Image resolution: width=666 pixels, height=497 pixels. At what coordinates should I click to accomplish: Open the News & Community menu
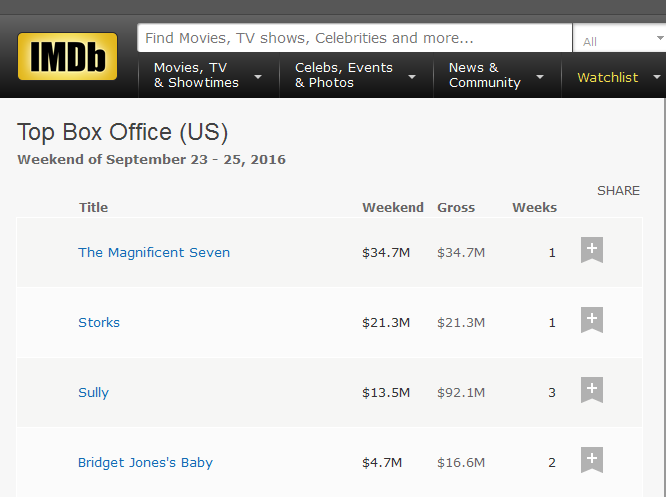point(496,75)
